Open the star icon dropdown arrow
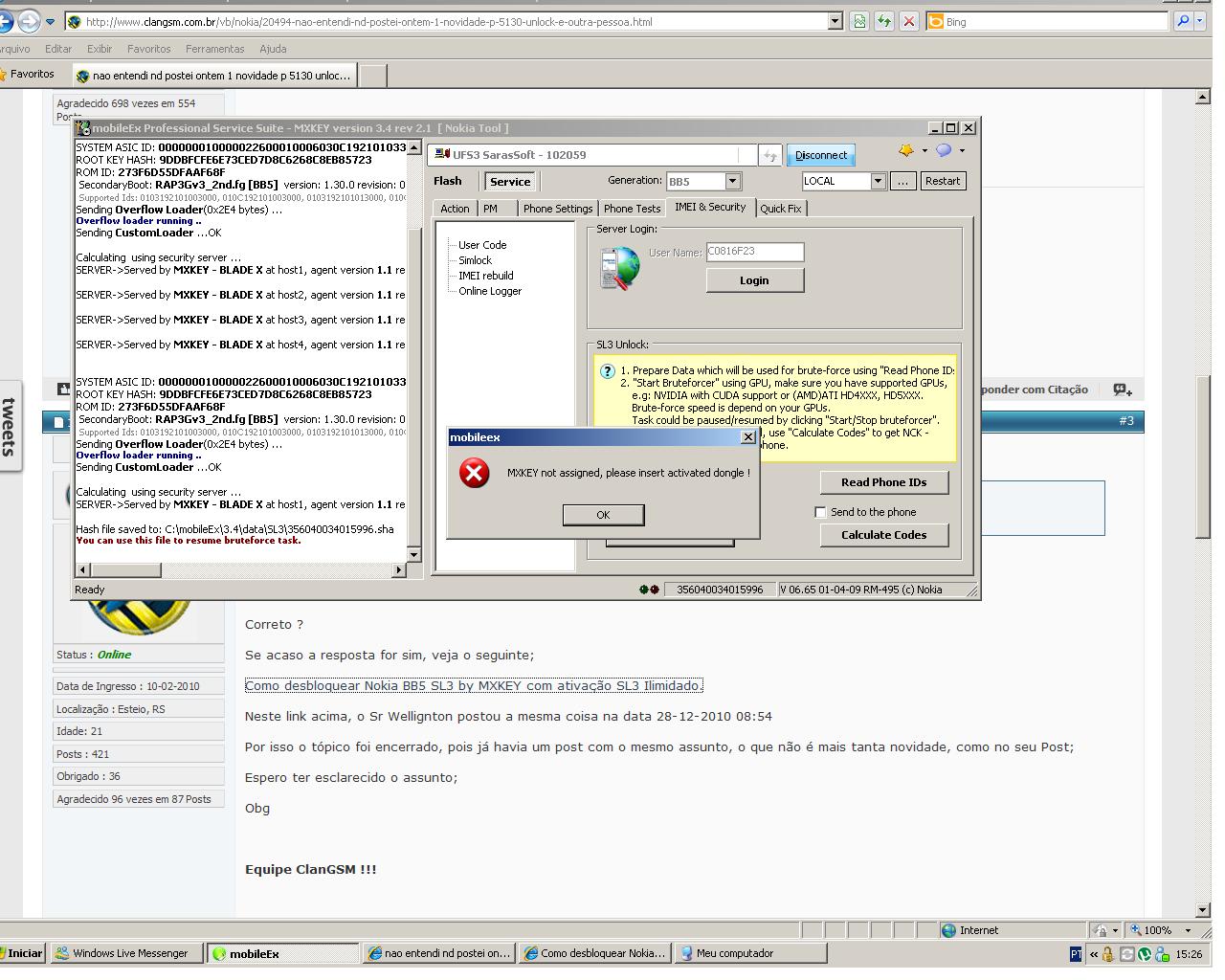The height and width of the screenshot is (980, 1225). pos(924,151)
